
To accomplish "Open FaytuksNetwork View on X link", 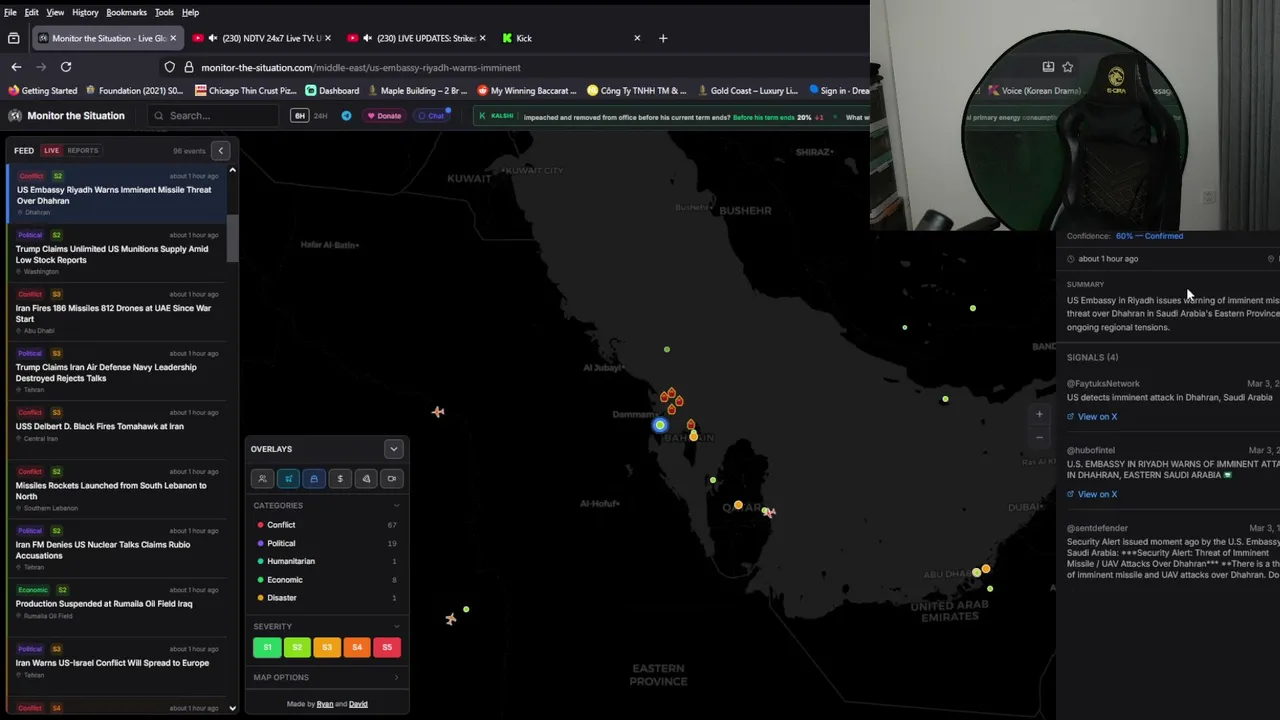I will tap(1092, 417).
